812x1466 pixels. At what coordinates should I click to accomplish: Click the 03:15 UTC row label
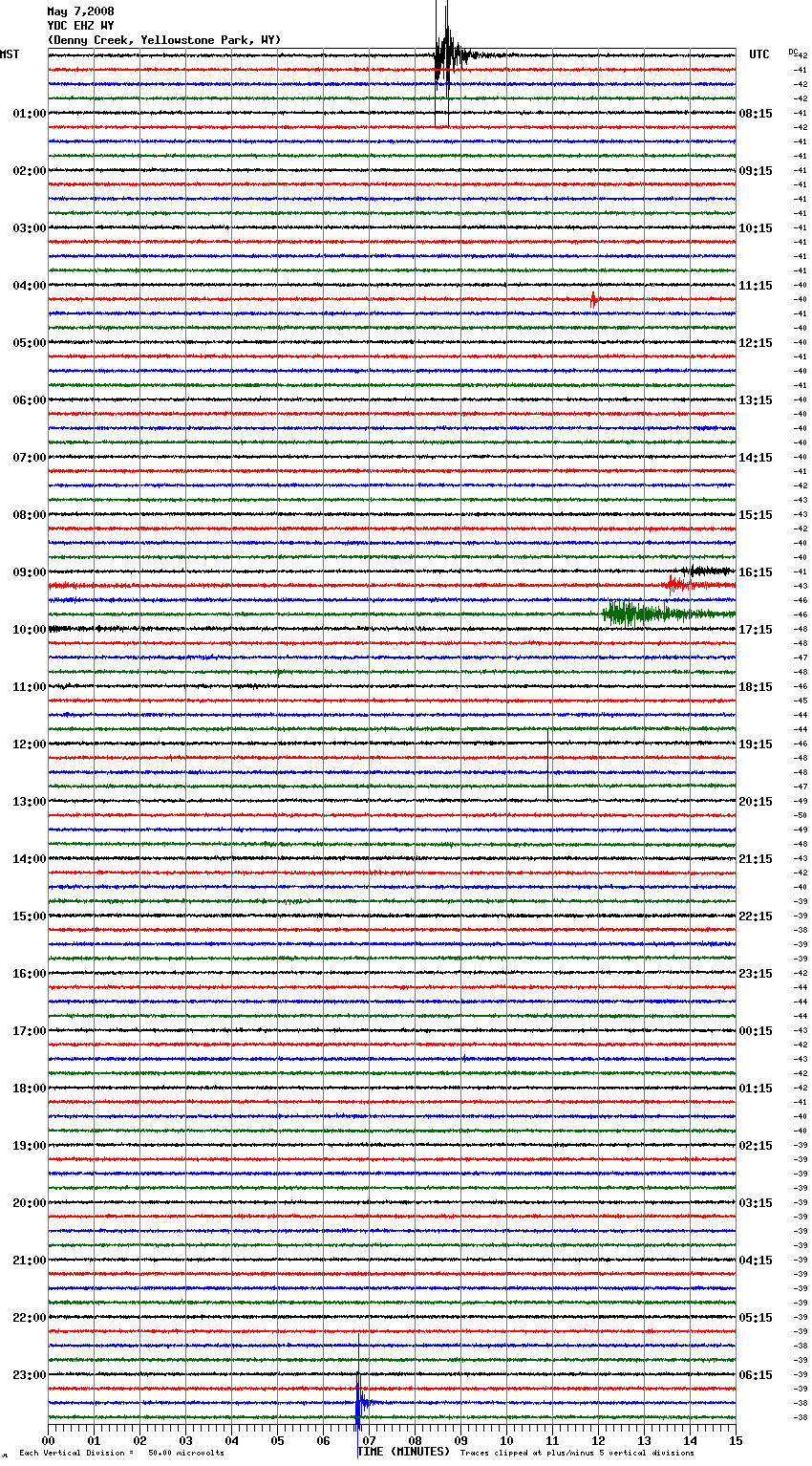[x=756, y=1203]
